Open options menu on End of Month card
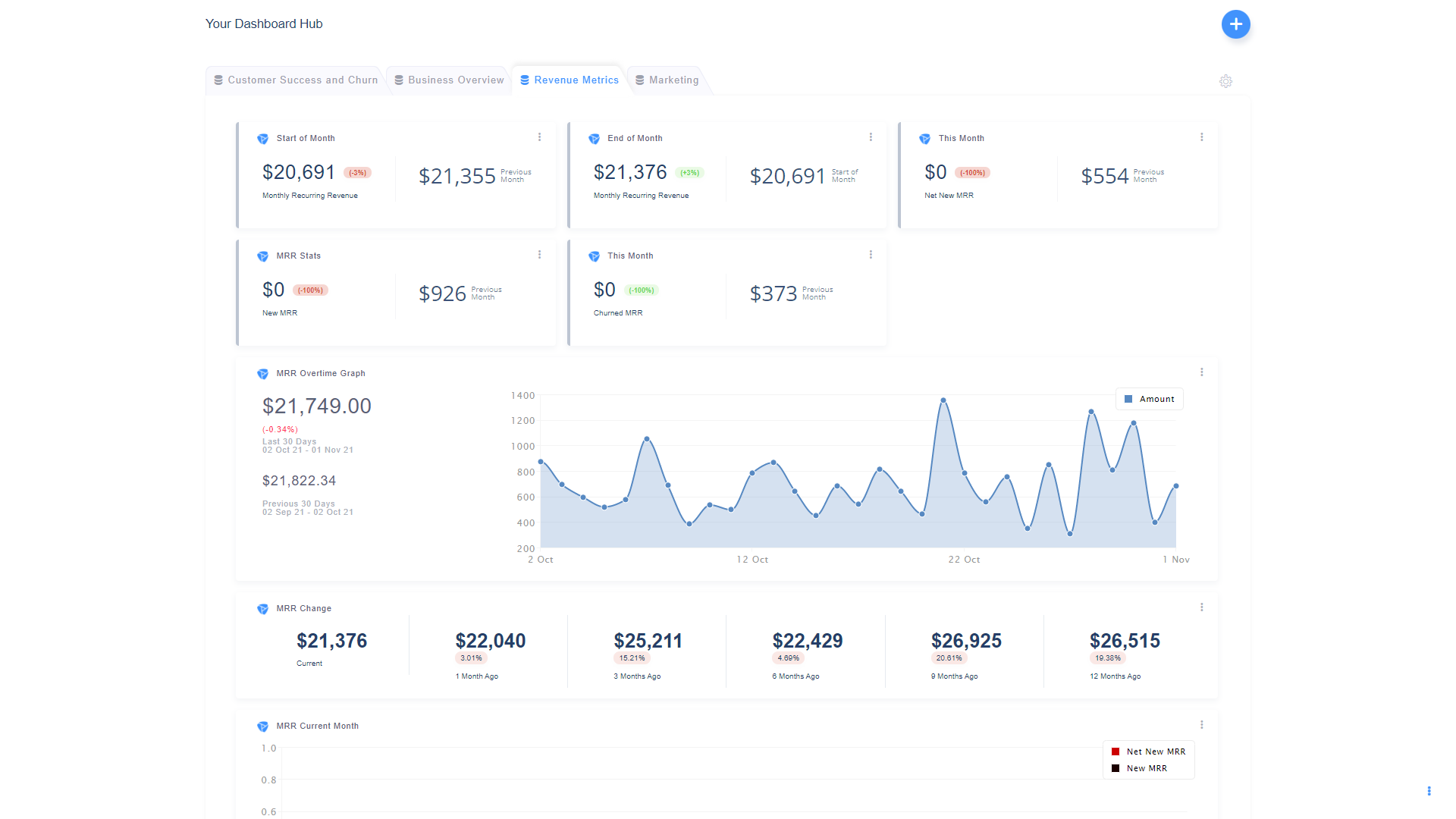This screenshot has width=1456, height=819. coord(871,137)
